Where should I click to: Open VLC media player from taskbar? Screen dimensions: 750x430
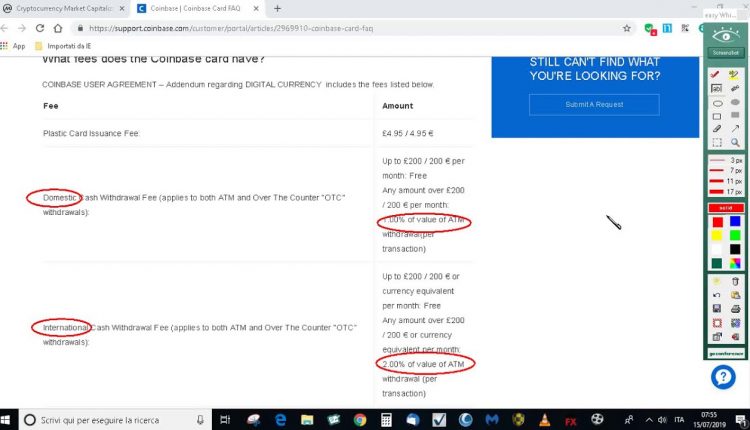tap(544, 420)
